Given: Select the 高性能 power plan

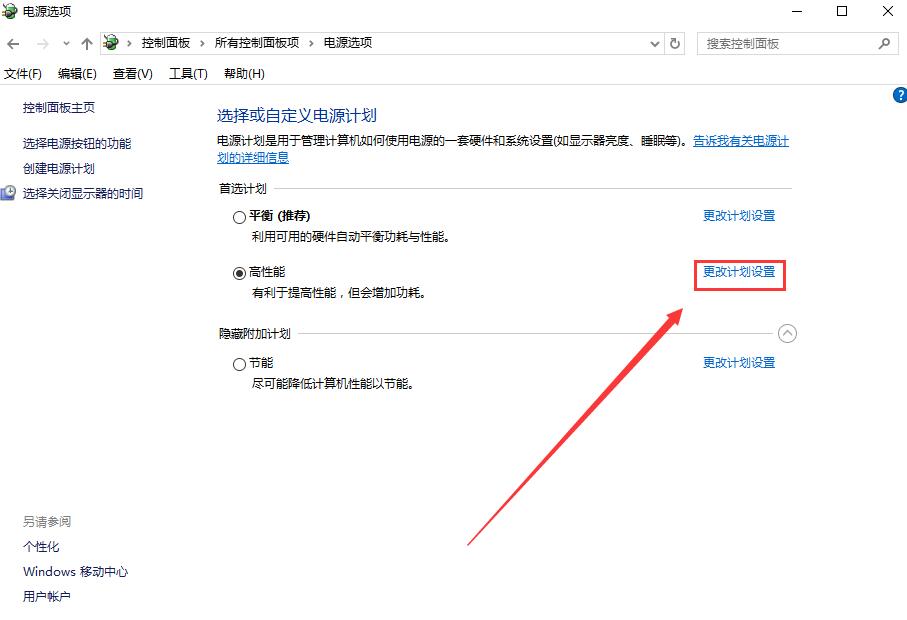Looking at the screenshot, I should 240,272.
